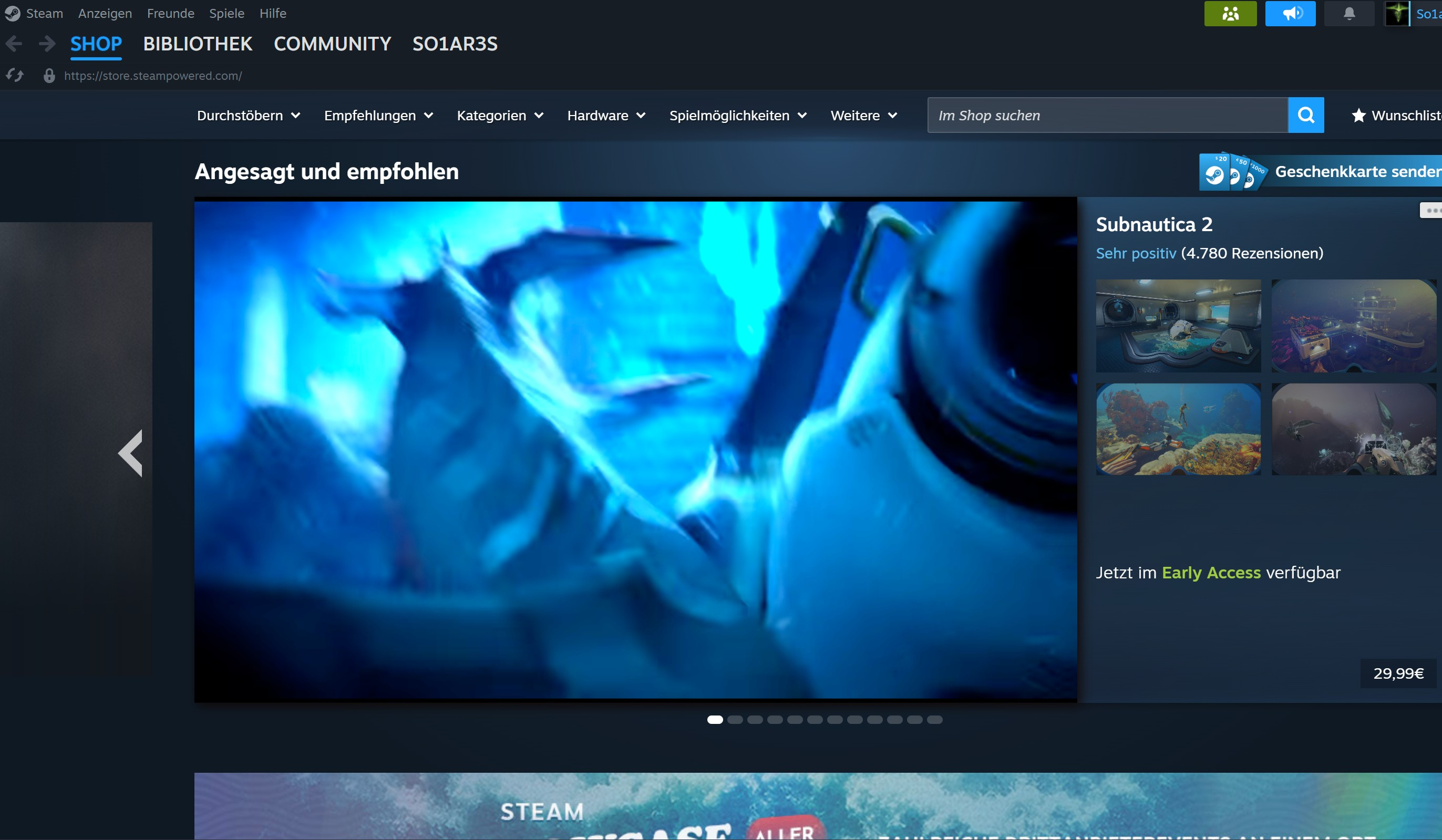The height and width of the screenshot is (840, 1442).
Task: Open the underwater base exterior screenshot thumbnail
Action: (1354, 326)
